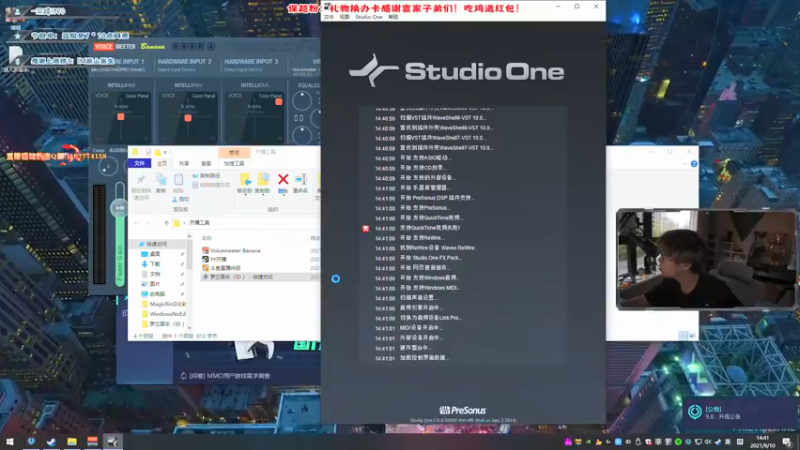Pin toggle next to Downloads in quick access
Screen dimensions: 800x450
pyautogui.click(x=182, y=264)
